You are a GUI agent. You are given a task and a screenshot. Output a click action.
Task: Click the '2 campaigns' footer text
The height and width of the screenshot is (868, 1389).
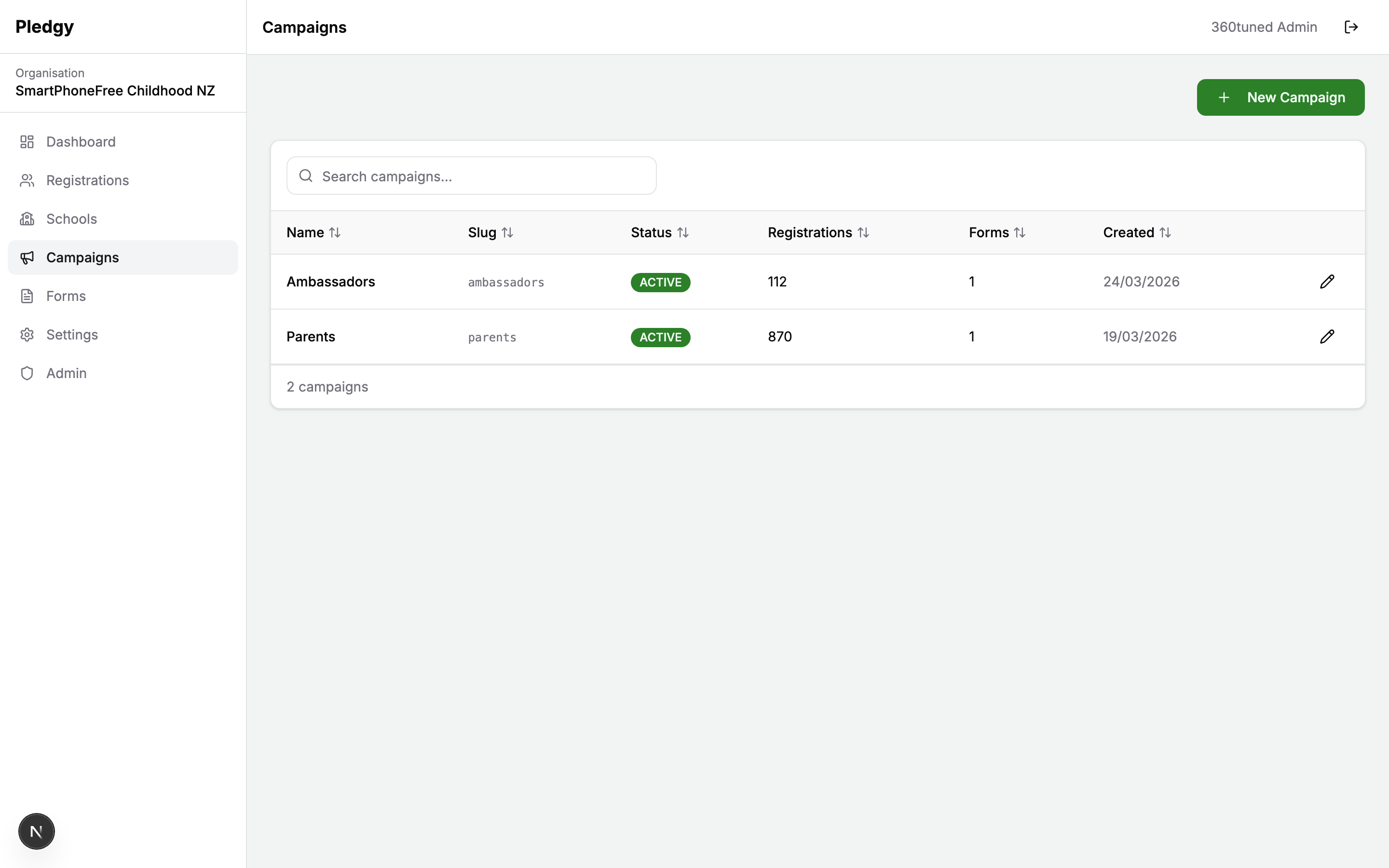coord(327,387)
